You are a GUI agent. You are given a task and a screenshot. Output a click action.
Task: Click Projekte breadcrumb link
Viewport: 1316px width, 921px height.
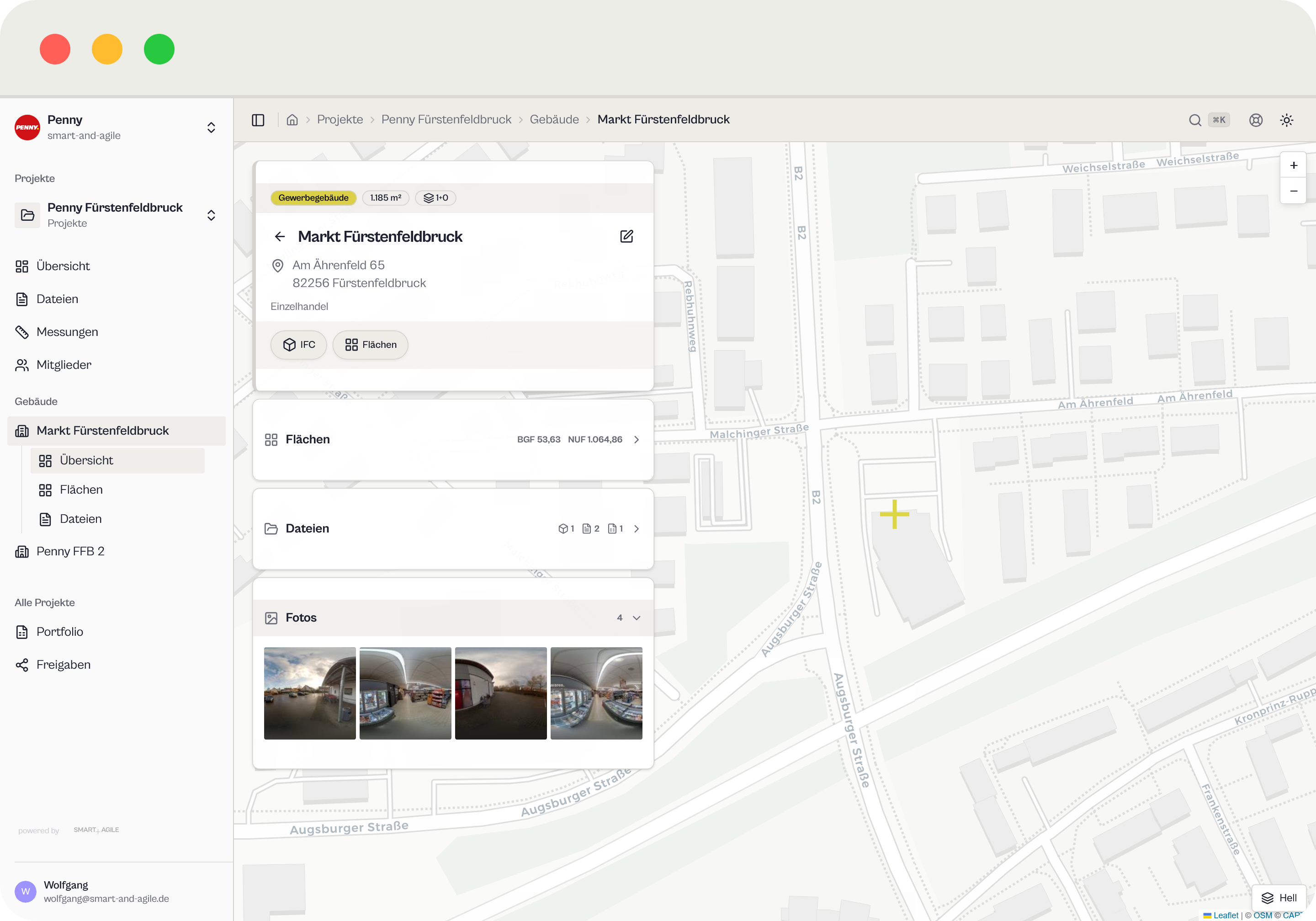point(340,119)
